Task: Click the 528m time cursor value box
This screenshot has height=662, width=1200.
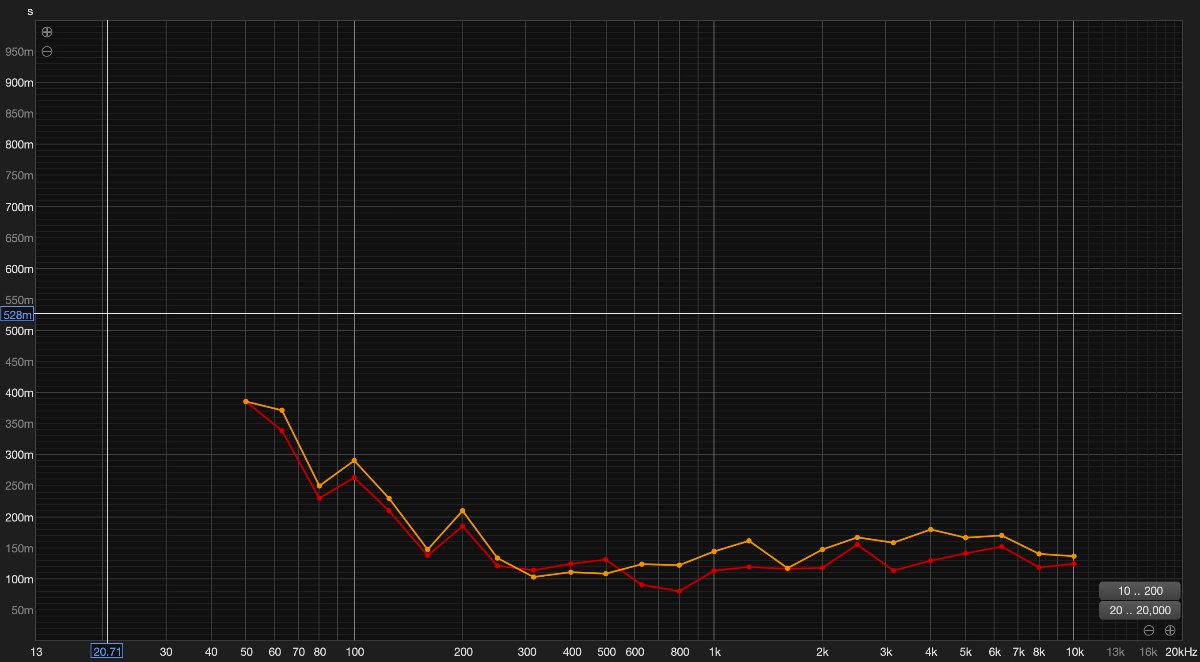Action: tap(18, 315)
